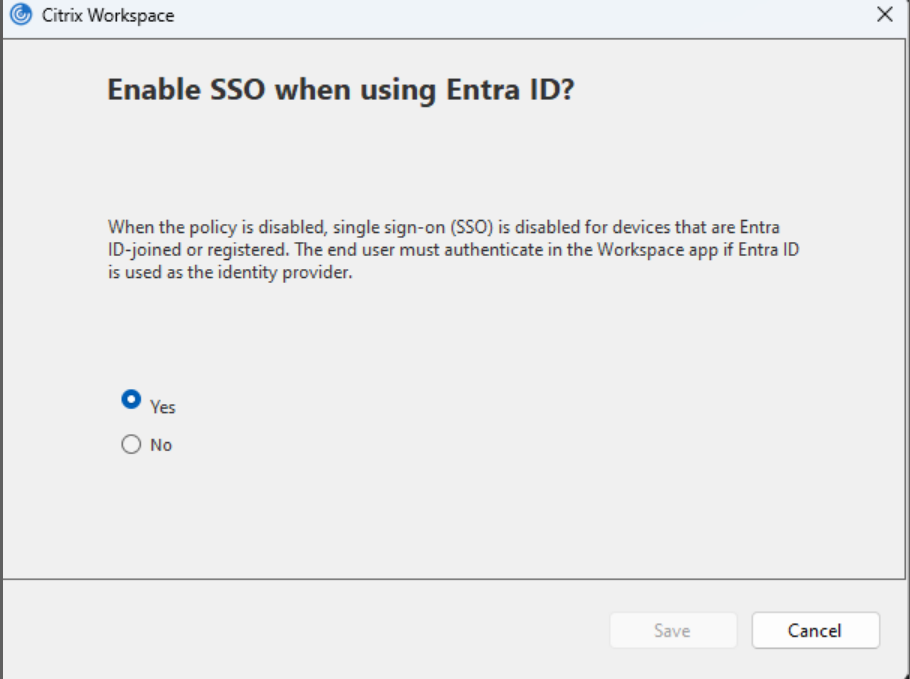The image size is (910, 679).
Task: Click "Entra ID?" in the heading
Action: pos(526,90)
